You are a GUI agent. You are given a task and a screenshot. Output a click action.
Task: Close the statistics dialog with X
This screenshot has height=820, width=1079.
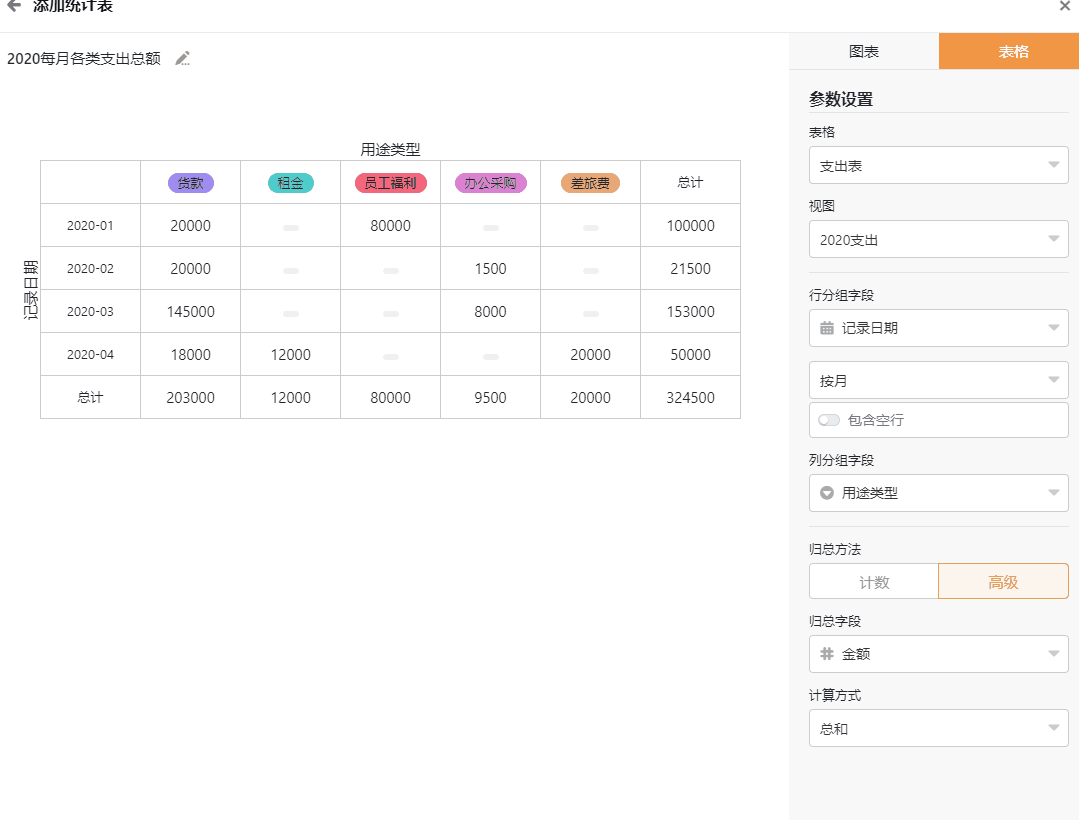[x=1065, y=6]
